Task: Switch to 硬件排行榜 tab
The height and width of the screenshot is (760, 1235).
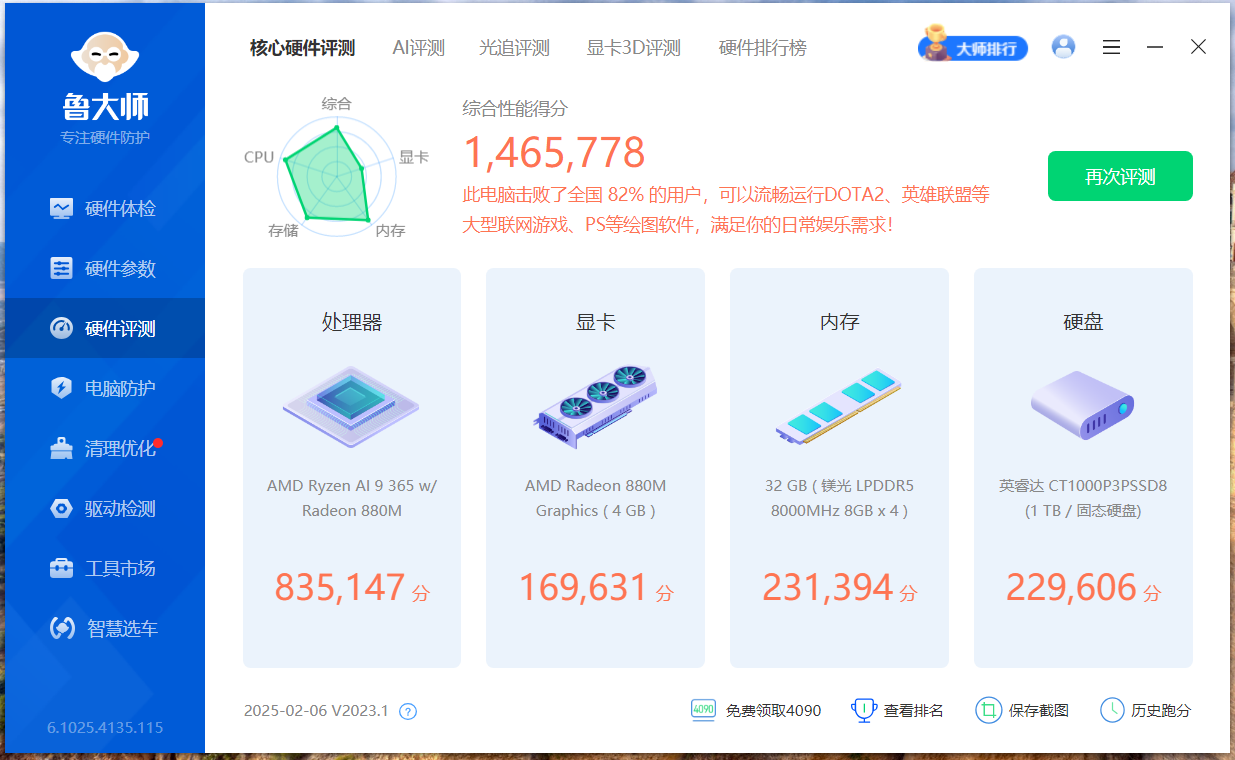Action: coord(762,47)
